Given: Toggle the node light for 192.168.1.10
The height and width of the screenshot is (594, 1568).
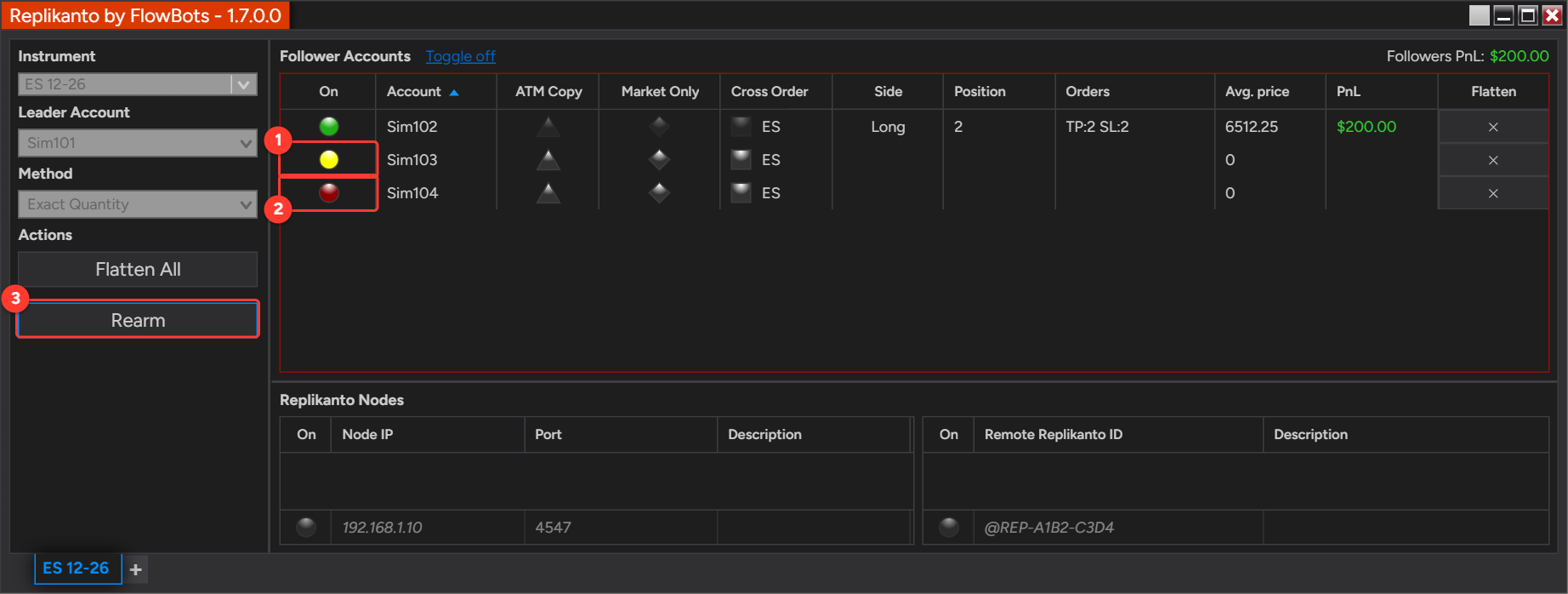Looking at the screenshot, I should (306, 528).
